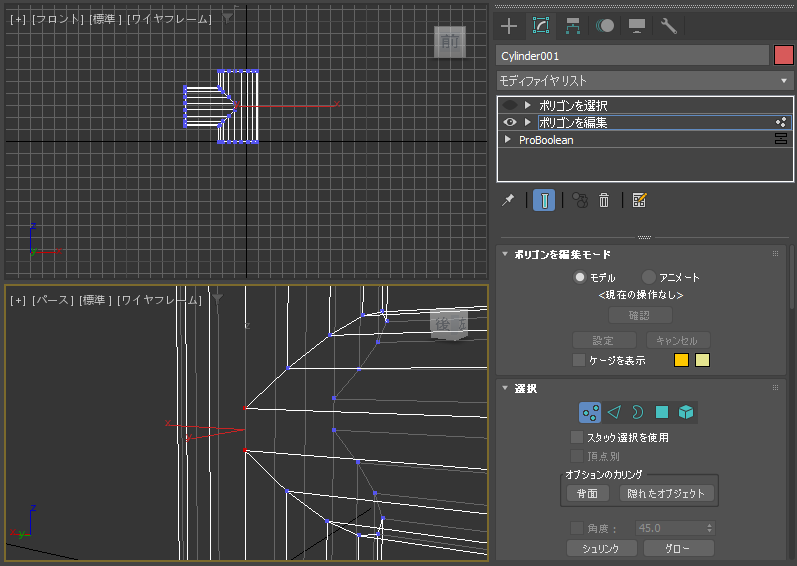
Task: Click the Make Unique icon
Action: [580, 200]
